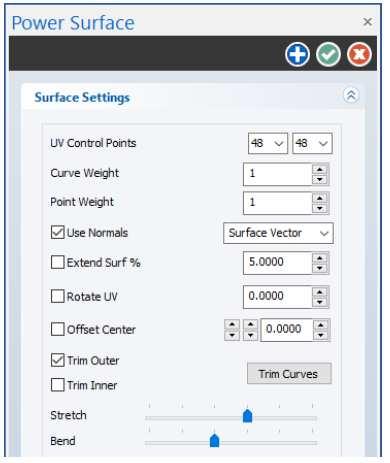Screen dimensions: 390x463
Task: Uncheck the Trim Outer option
Action: [58, 360]
